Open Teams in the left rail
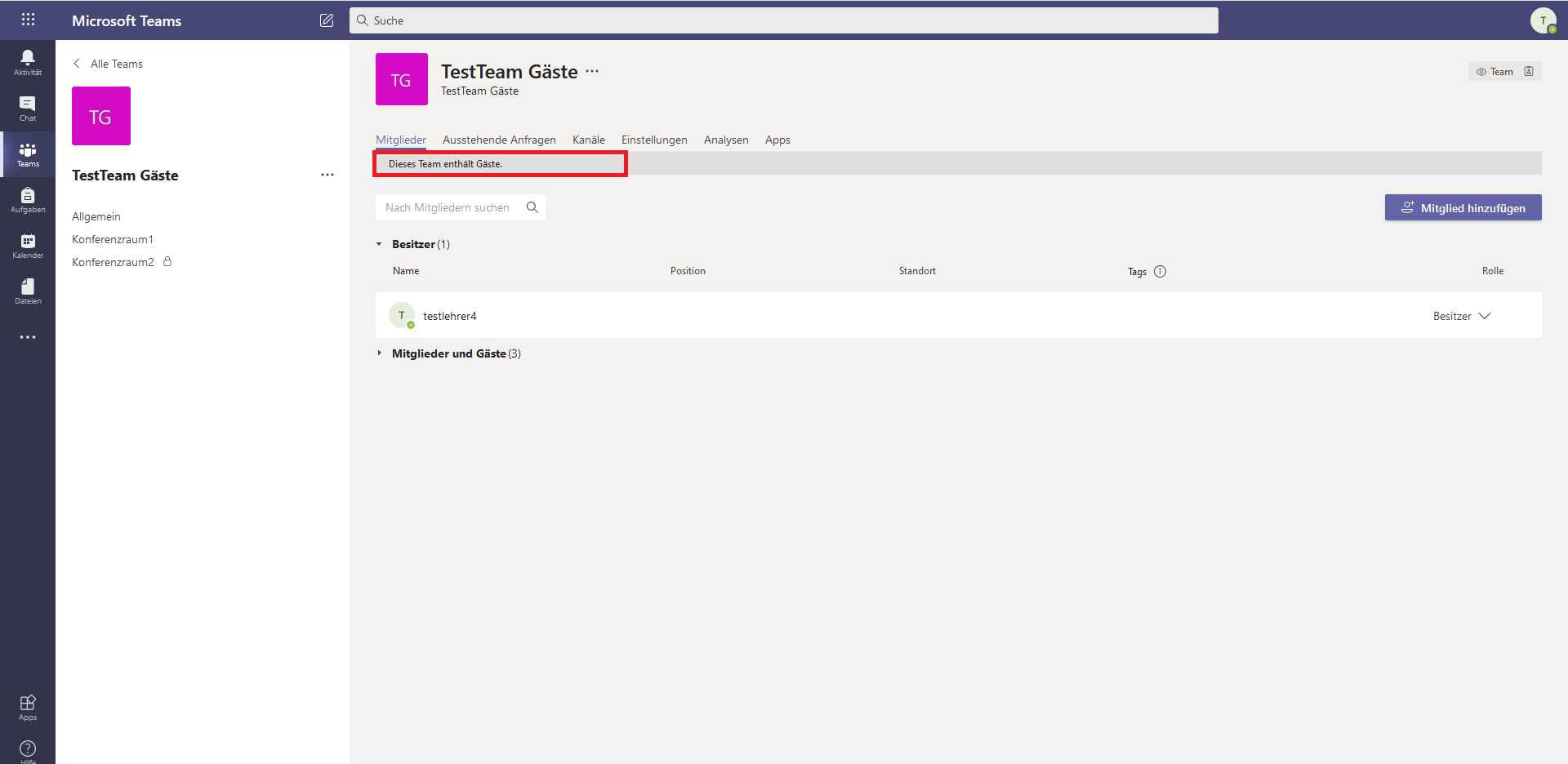The image size is (1568, 764). (x=28, y=154)
